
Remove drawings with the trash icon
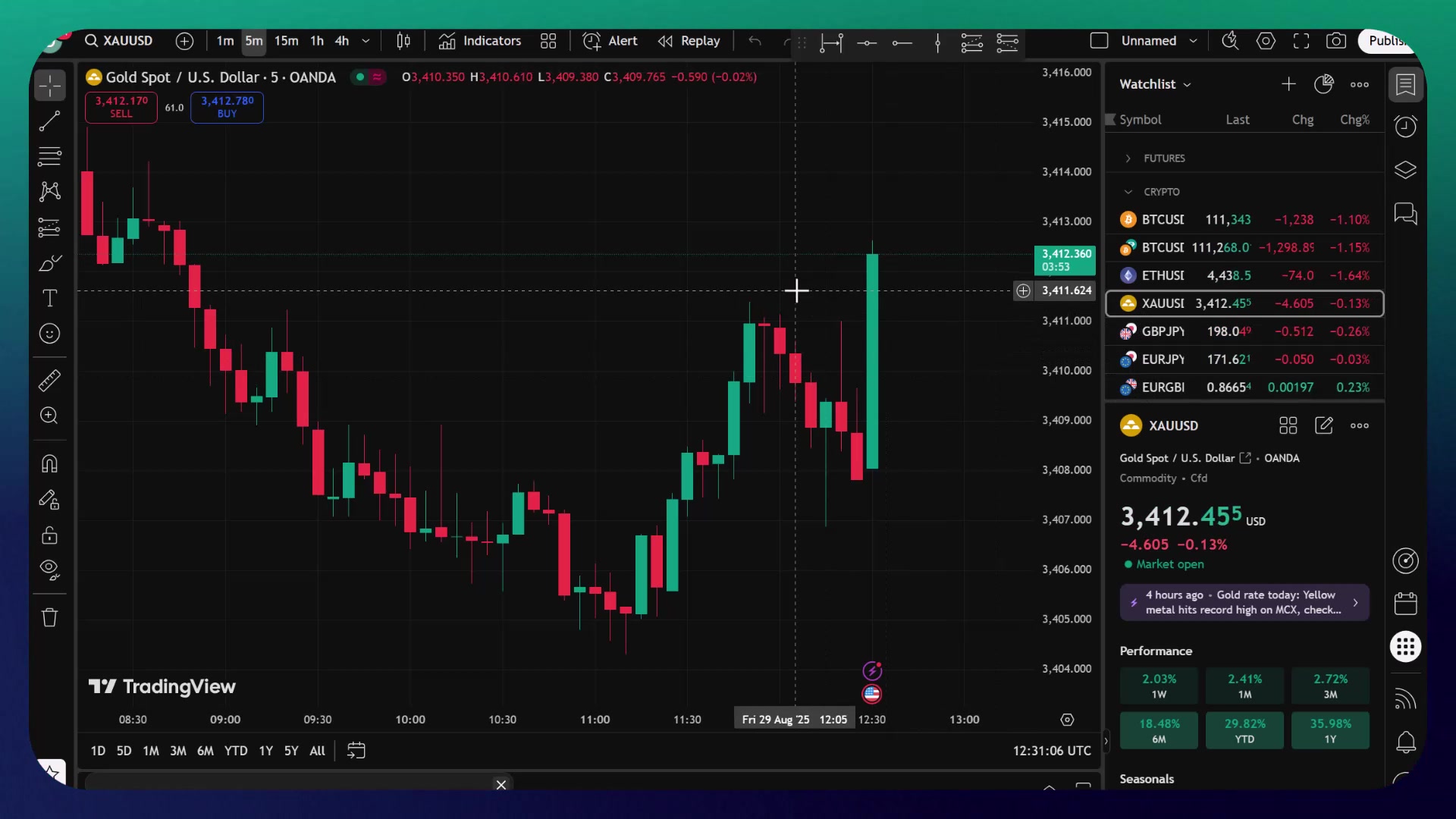click(x=50, y=617)
